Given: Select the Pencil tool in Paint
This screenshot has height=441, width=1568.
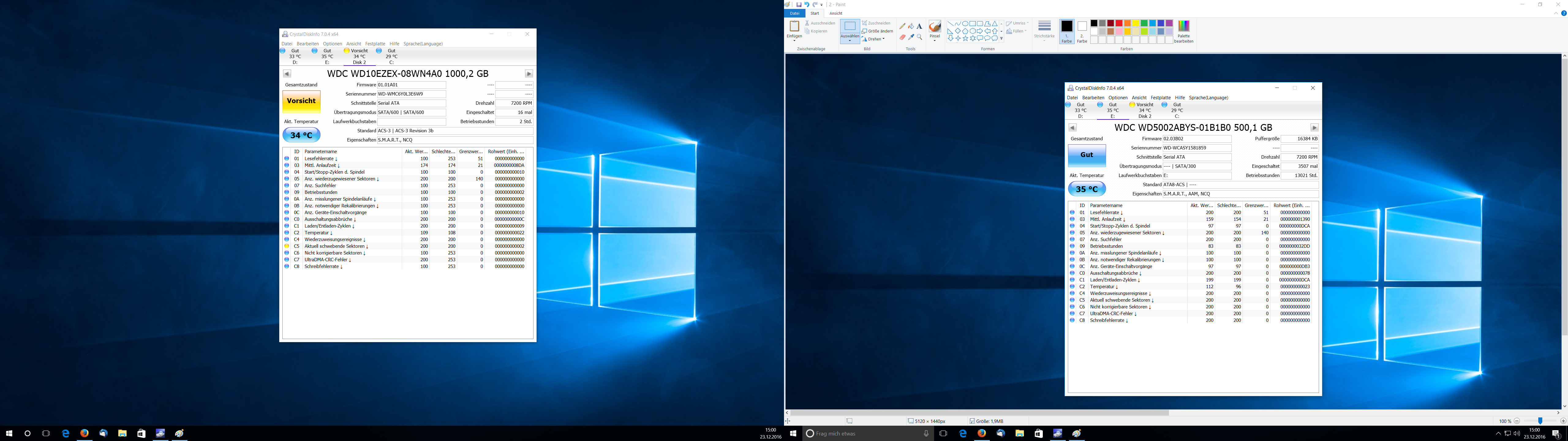Looking at the screenshot, I should click(903, 26).
